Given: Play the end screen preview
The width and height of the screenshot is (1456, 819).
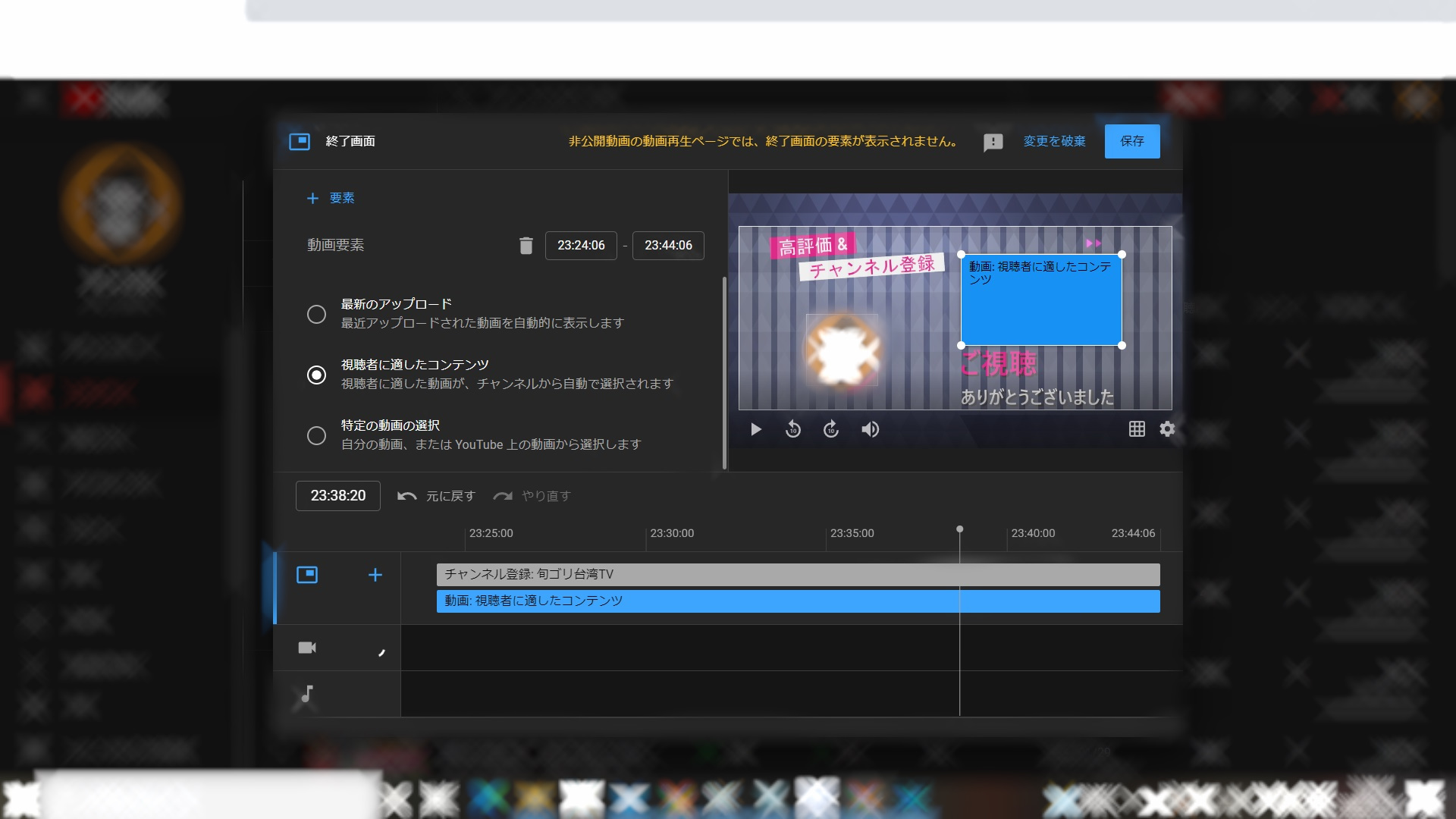Looking at the screenshot, I should 755,429.
